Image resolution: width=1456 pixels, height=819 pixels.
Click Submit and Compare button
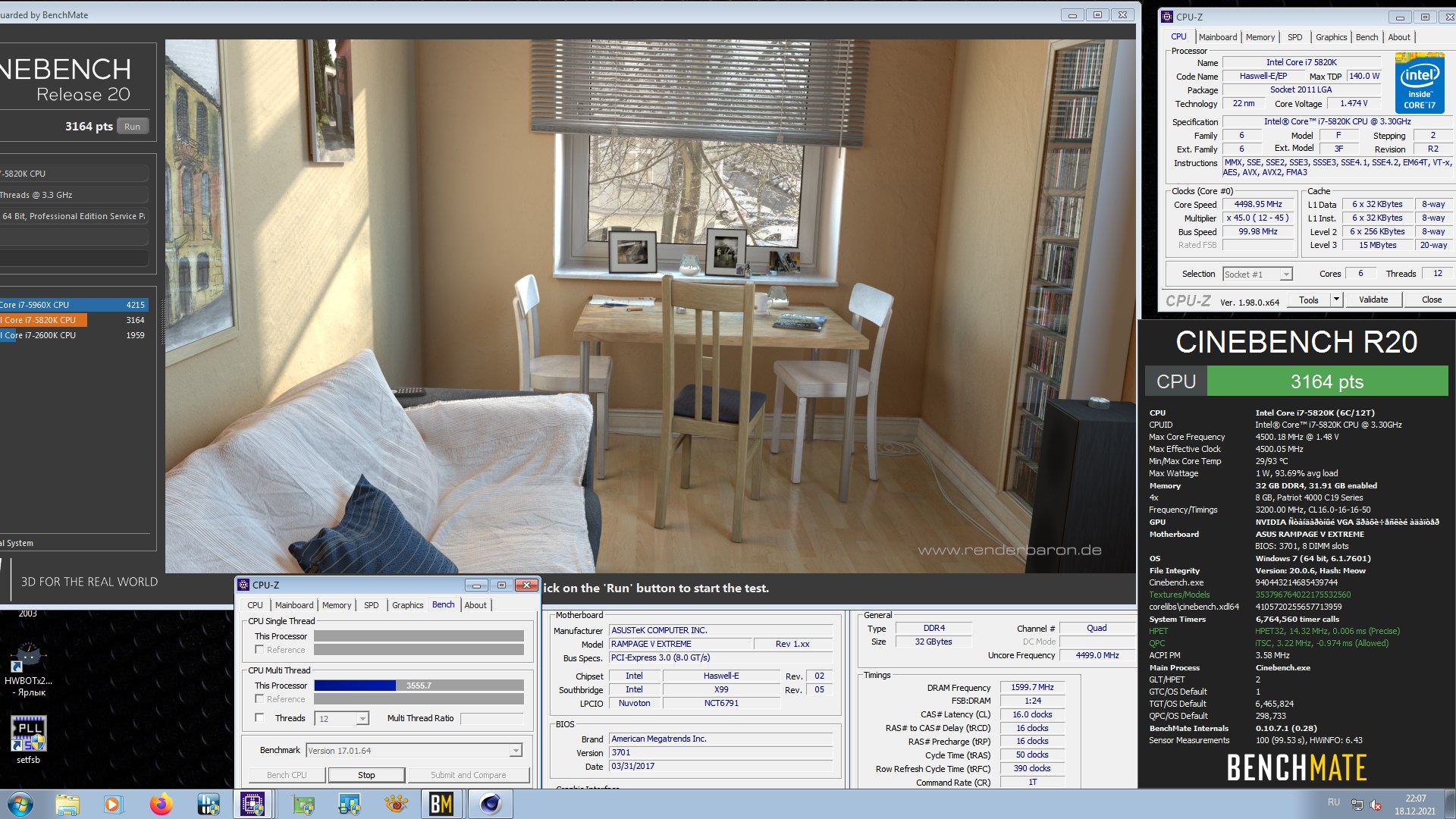(468, 775)
